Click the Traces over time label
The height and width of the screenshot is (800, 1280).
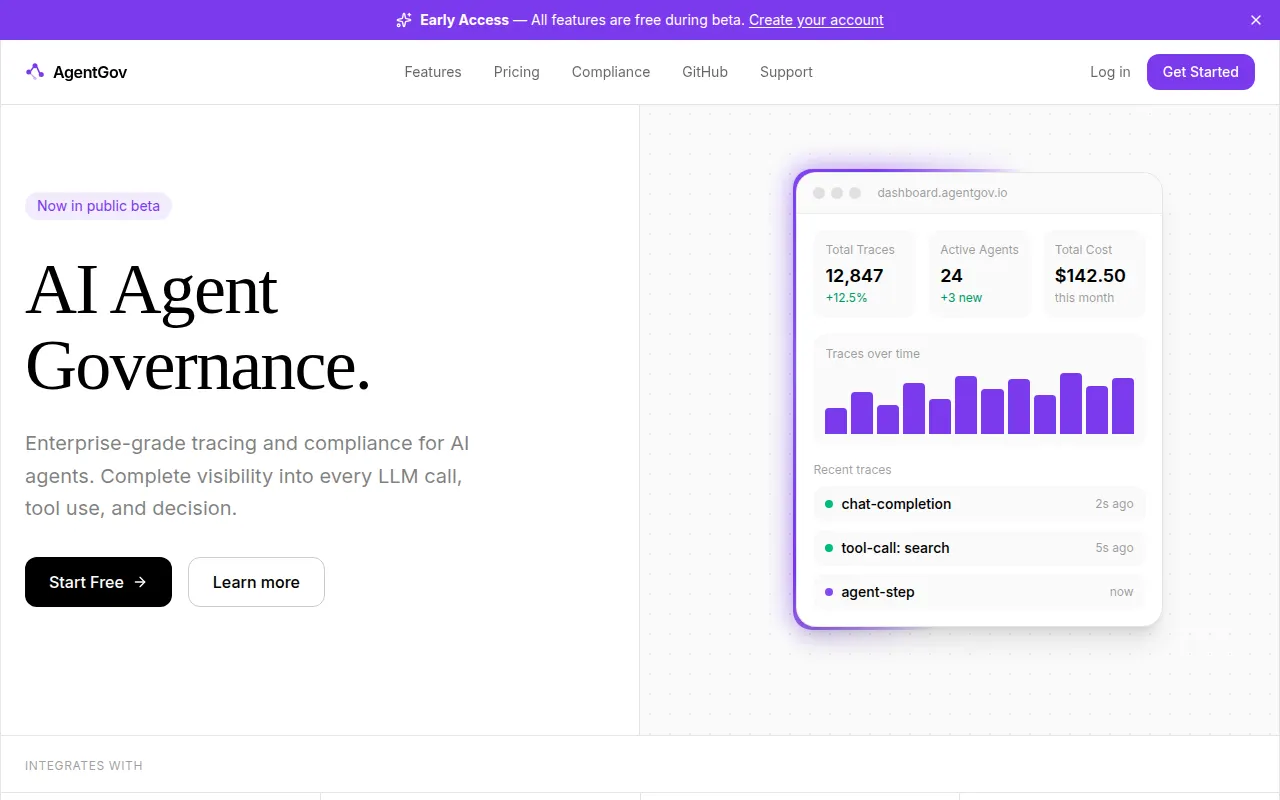tap(873, 354)
